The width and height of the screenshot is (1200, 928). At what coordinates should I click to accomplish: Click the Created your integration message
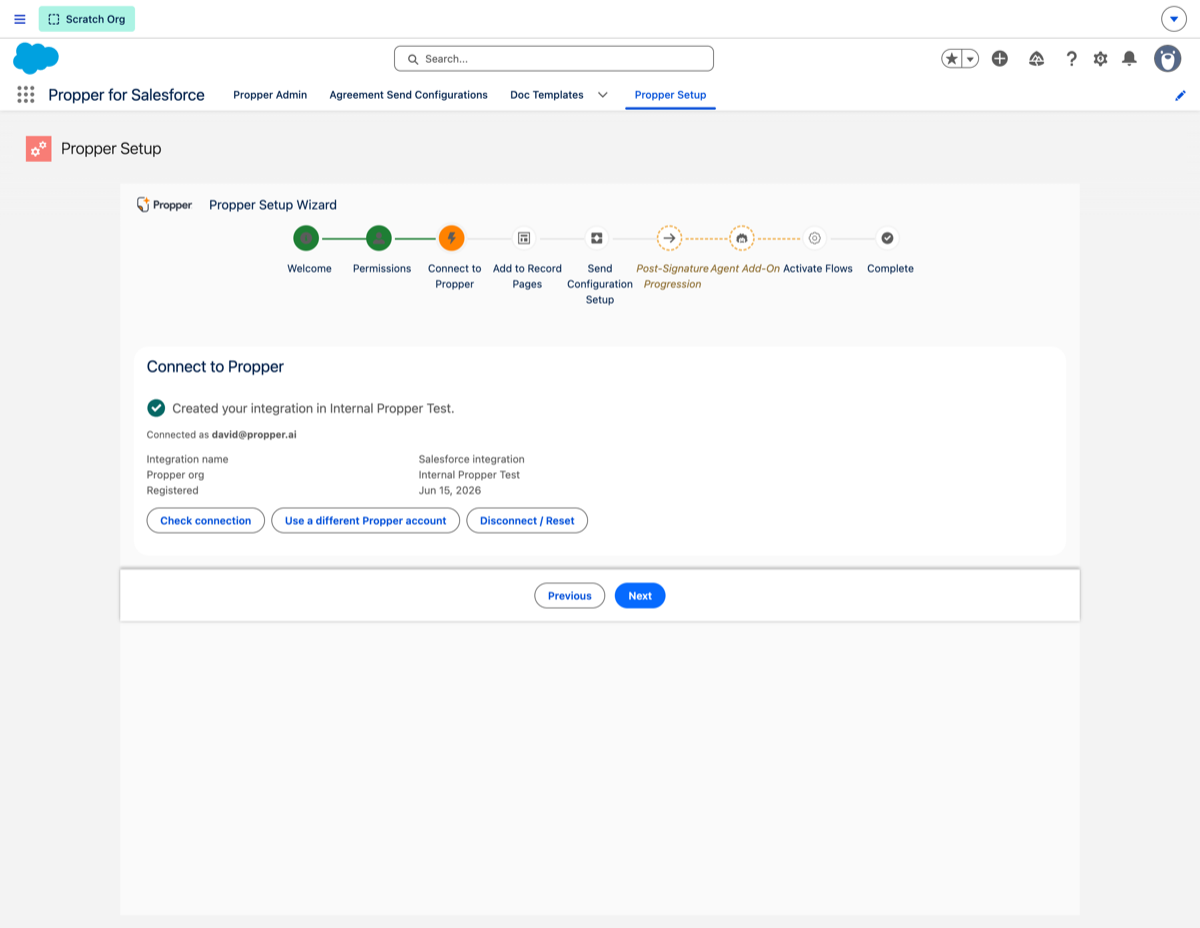(313, 409)
